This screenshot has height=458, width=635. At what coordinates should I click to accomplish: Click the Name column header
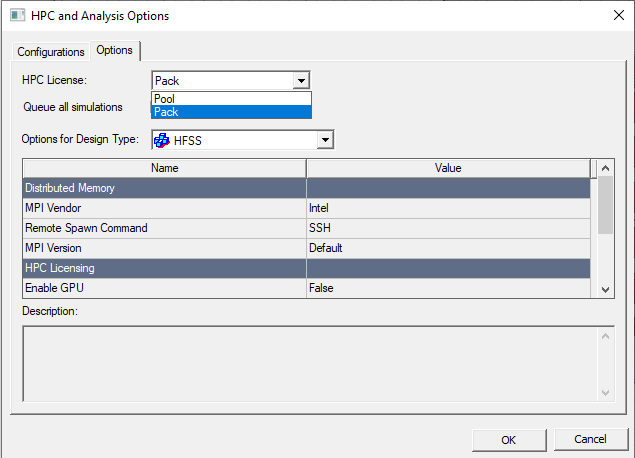tap(164, 168)
